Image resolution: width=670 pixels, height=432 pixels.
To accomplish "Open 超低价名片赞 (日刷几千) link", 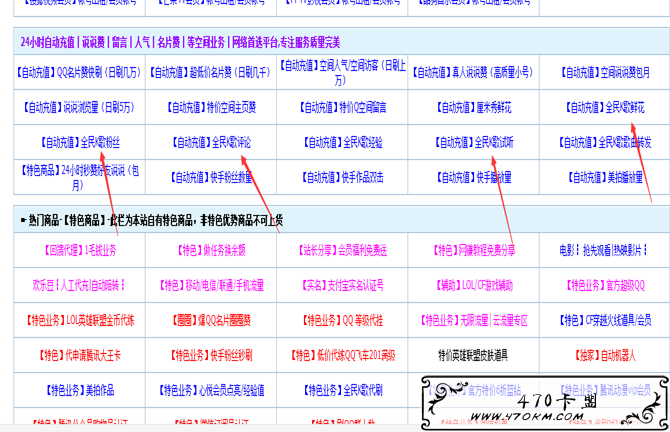I will (210, 73).
